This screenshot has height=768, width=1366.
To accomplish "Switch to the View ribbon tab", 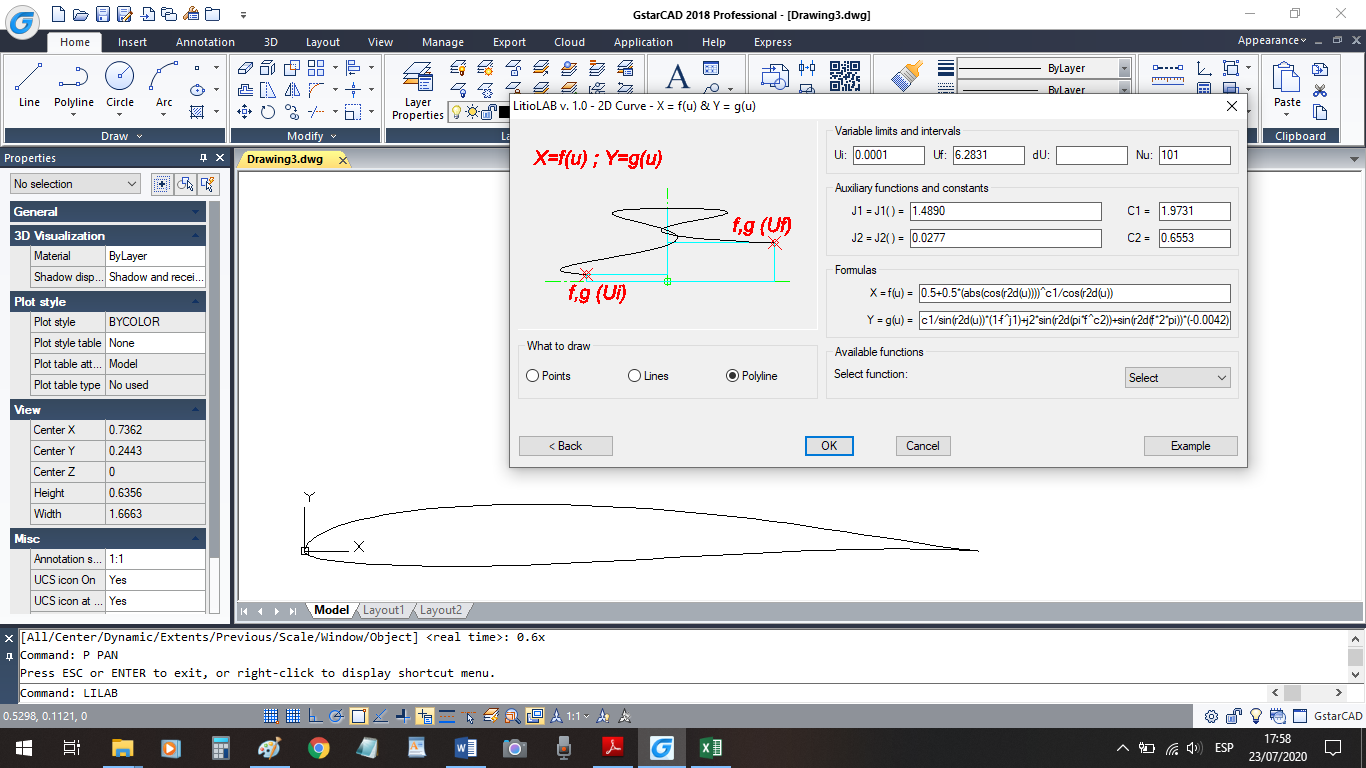I will click(380, 42).
